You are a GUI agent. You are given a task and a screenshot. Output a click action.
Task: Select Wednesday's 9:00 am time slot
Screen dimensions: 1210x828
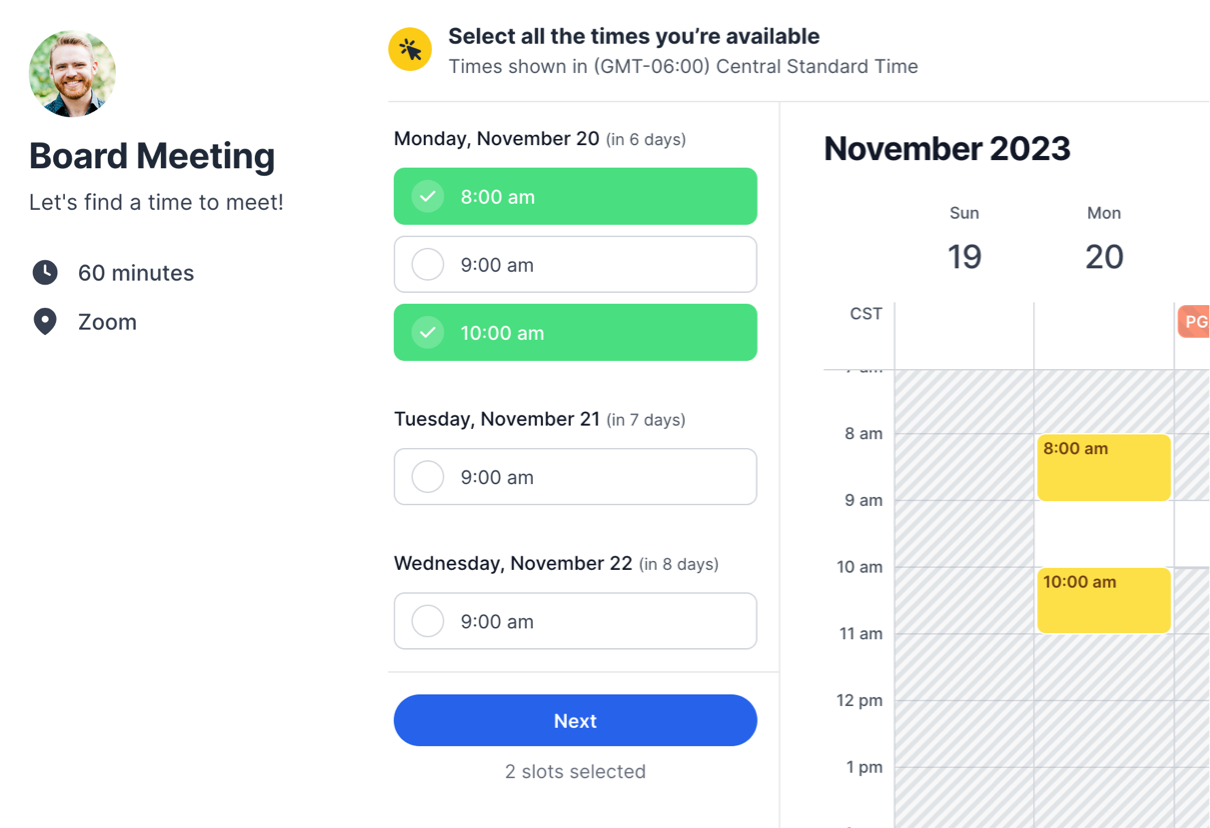575,621
